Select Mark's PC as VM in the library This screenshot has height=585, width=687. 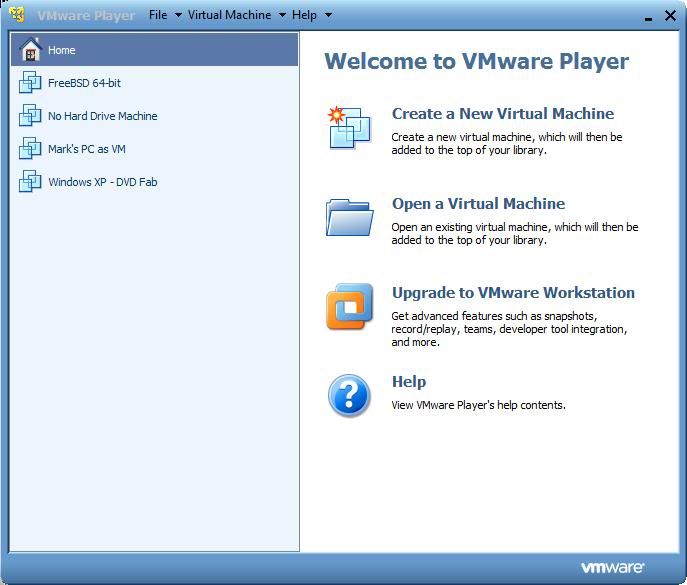click(154, 149)
